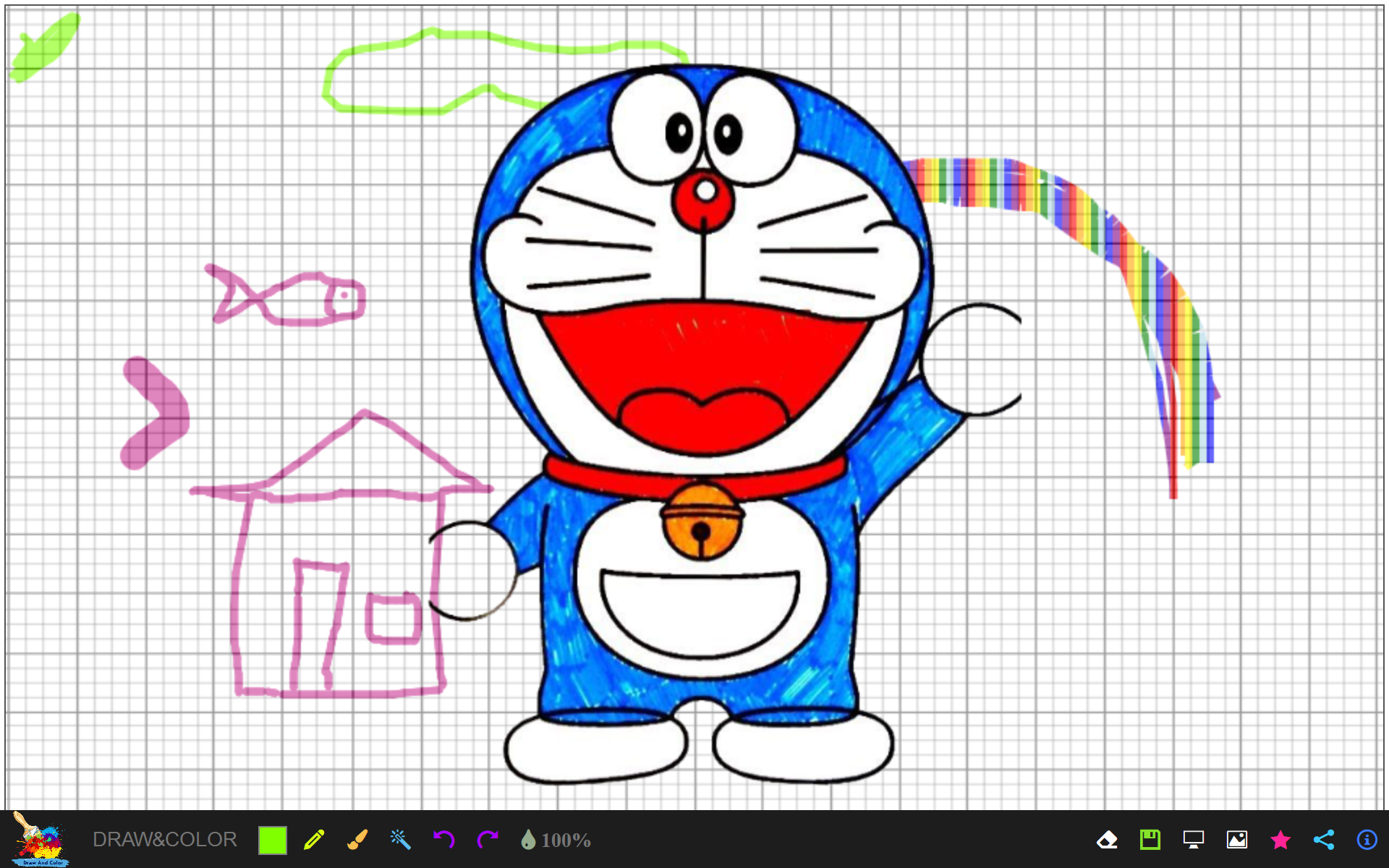The width and height of the screenshot is (1389, 868).
Task: Click the DRAW&COLOR title text
Action: tap(165, 839)
